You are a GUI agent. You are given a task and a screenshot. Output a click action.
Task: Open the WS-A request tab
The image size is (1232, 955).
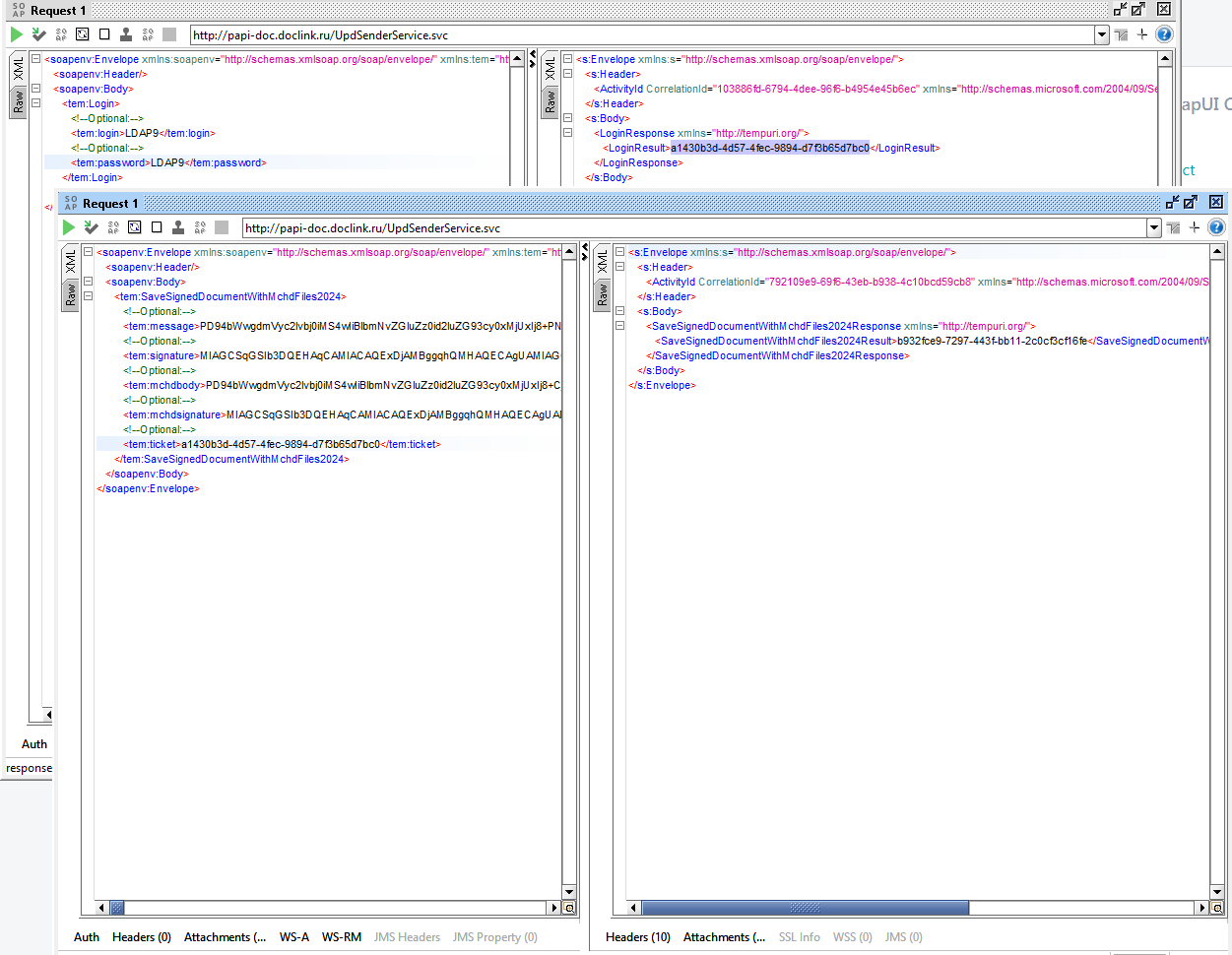[294, 937]
